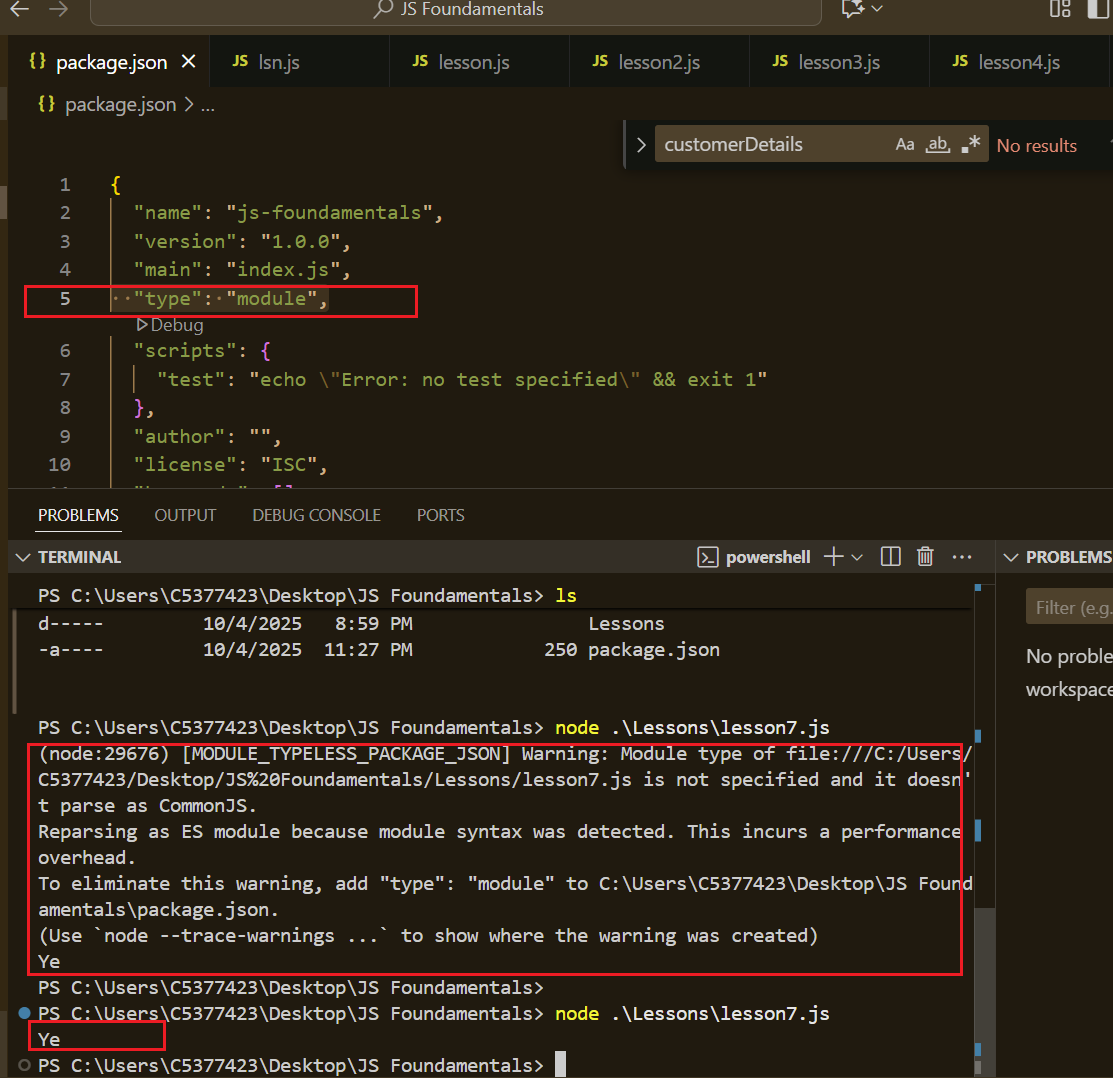Screen dimensions: 1113x1078
Task: Open the DEBUG CONSOLE panel tab
Action: [316, 514]
